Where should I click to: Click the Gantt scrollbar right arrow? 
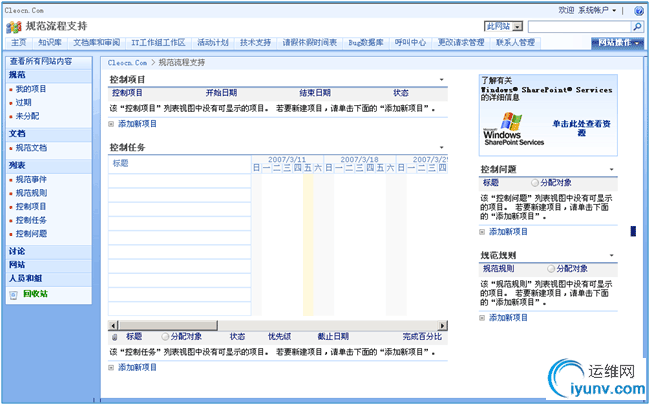443,325
